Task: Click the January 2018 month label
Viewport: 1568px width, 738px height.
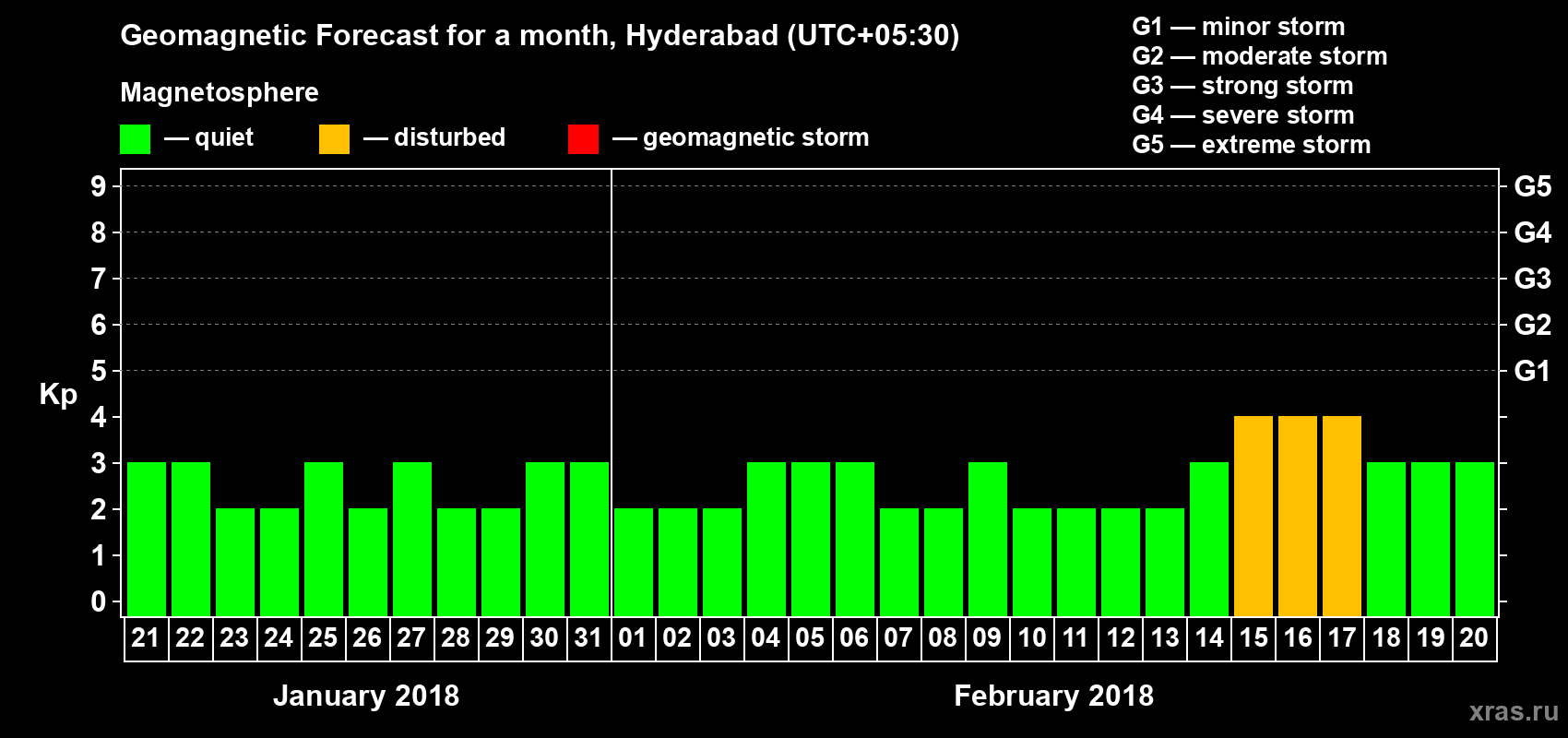Action: [x=366, y=696]
